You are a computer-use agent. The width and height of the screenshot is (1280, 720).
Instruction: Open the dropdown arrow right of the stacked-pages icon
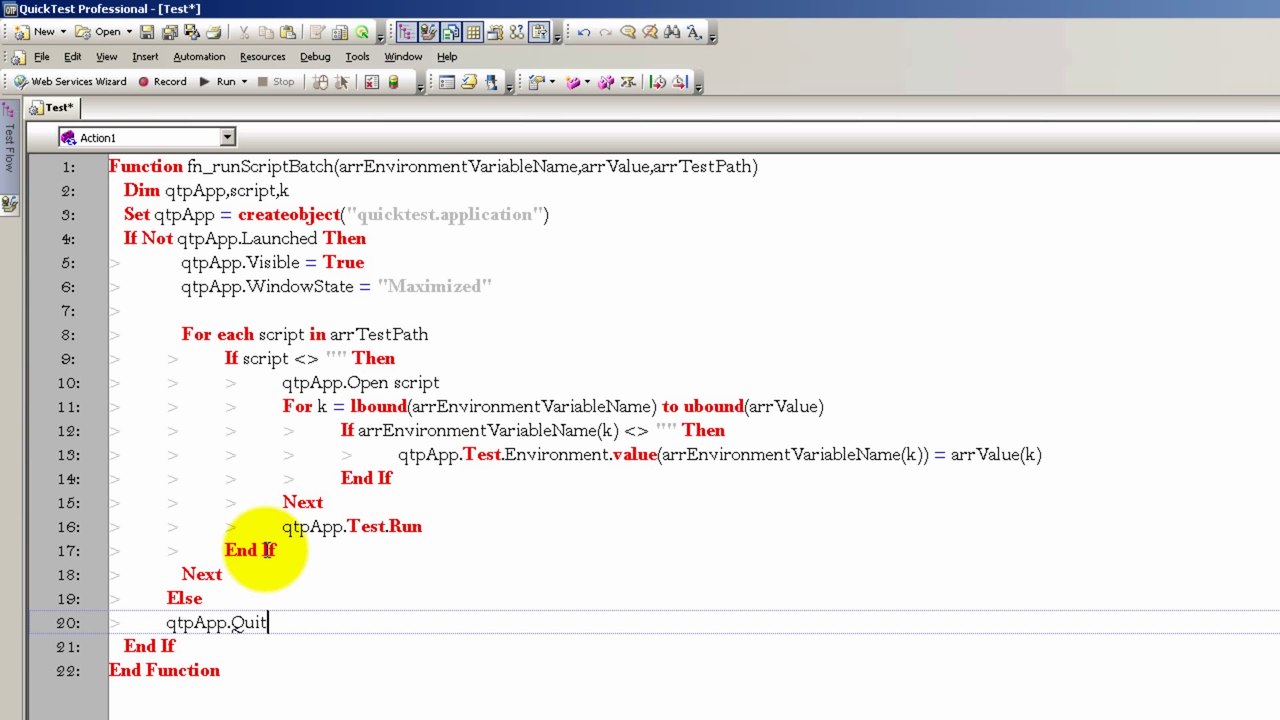coord(552,82)
